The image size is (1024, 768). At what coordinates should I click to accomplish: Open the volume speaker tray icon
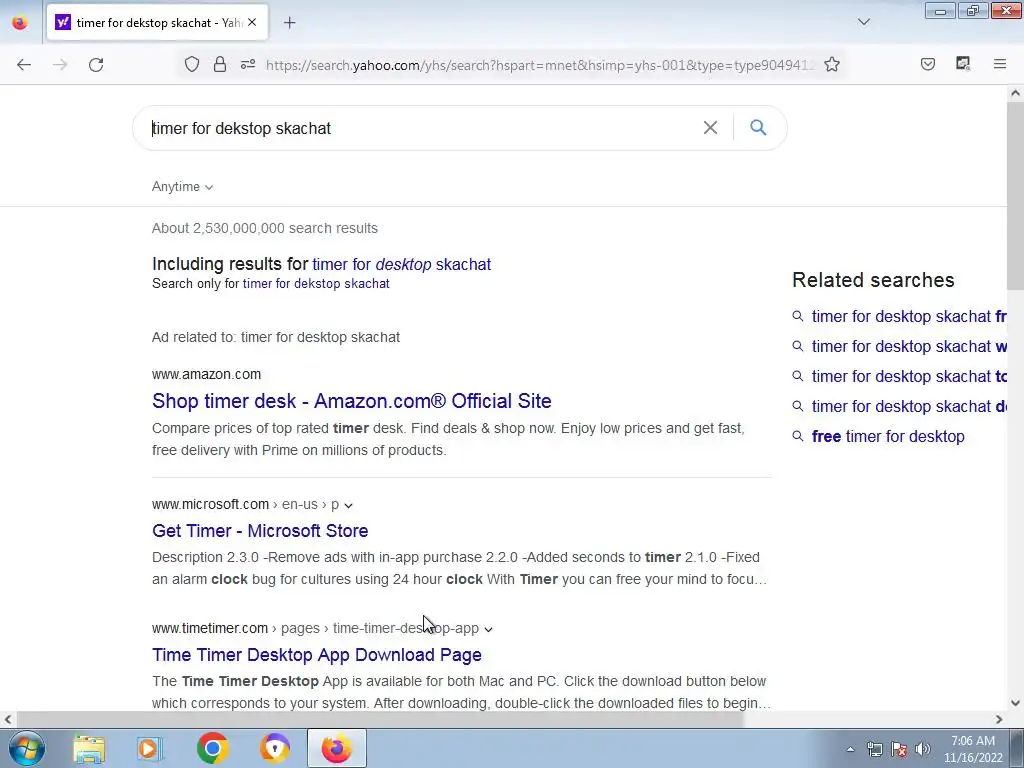(923, 749)
